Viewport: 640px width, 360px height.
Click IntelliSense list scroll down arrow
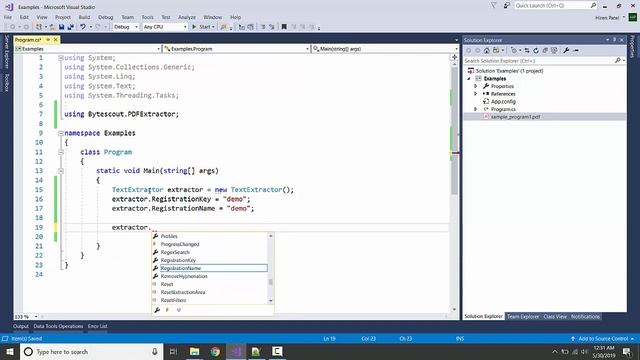click(x=271, y=301)
